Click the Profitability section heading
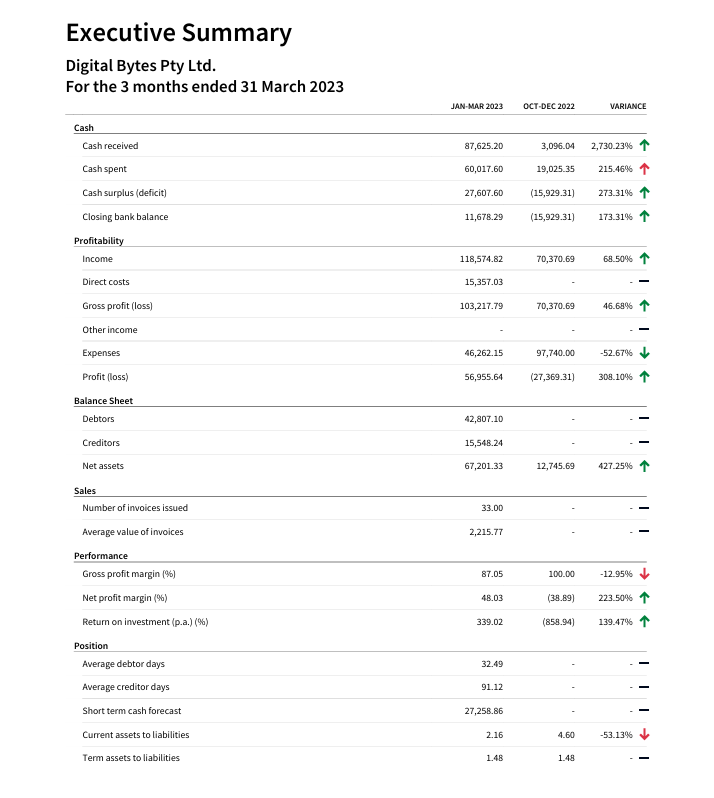 pyautogui.click(x=99, y=241)
